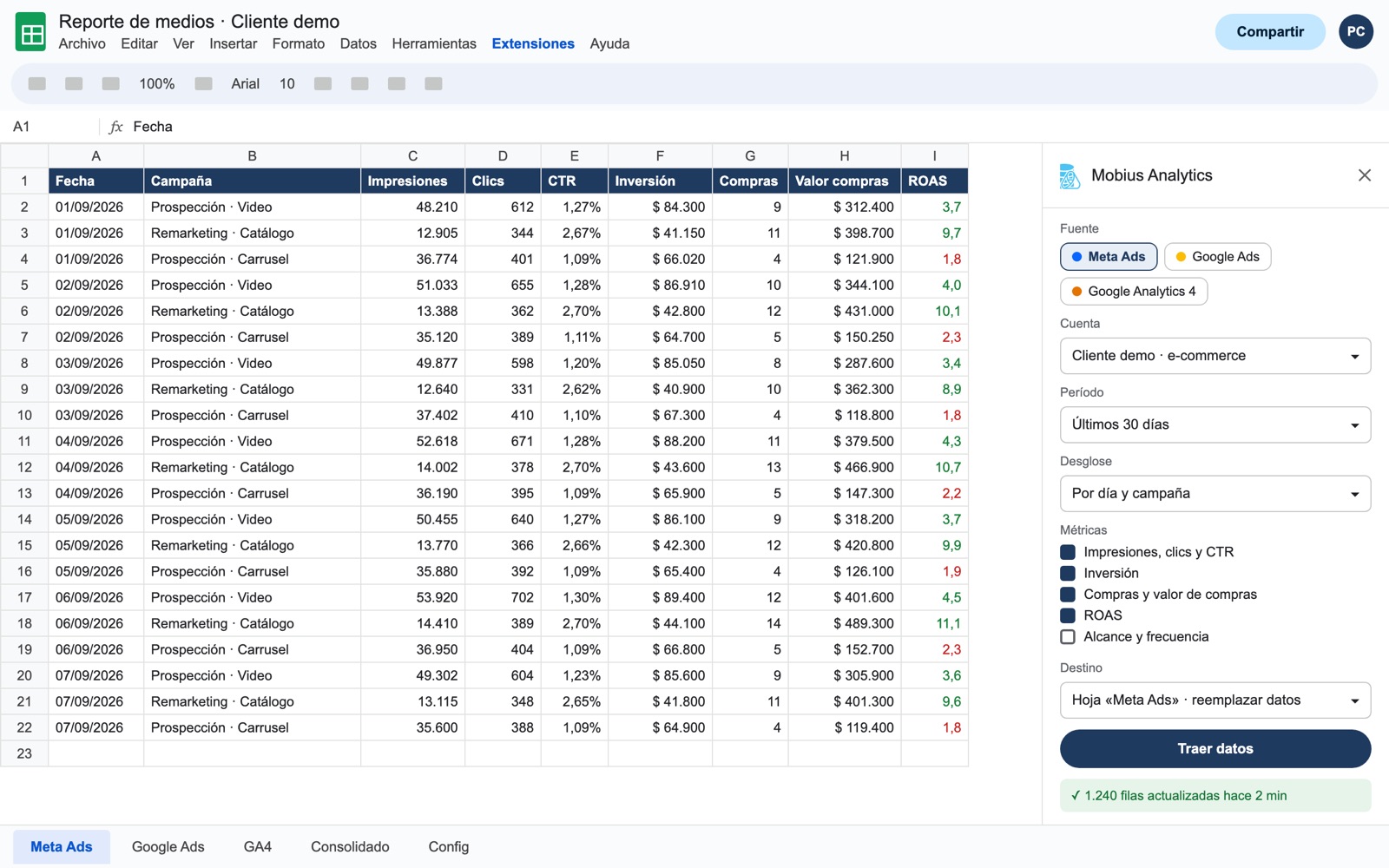Uncheck Compras y valor de compras
This screenshot has width=1389, height=868.
tap(1068, 595)
